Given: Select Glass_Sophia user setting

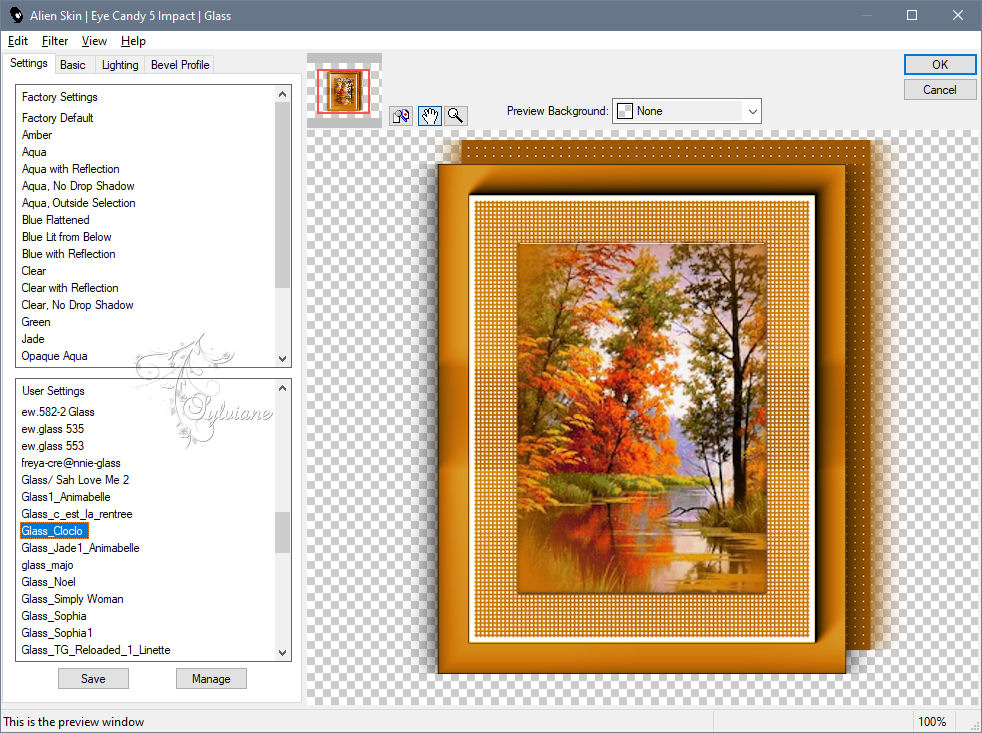Looking at the screenshot, I should pyautogui.click(x=54, y=616).
